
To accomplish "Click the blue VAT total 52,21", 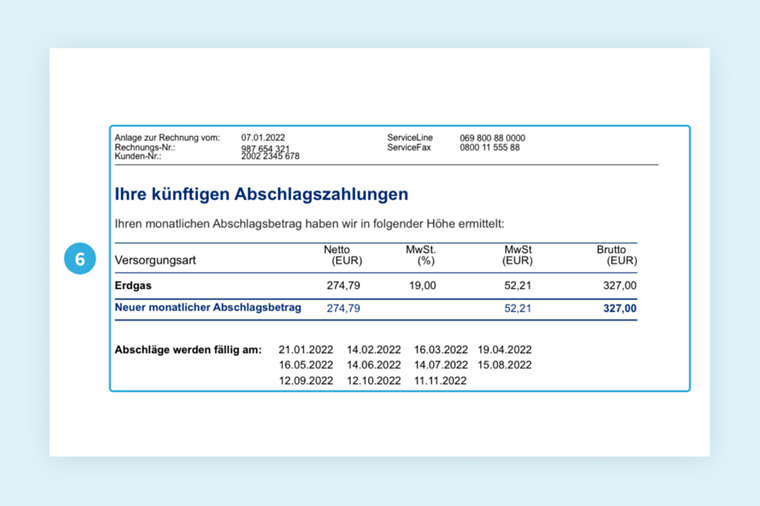I will [x=518, y=308].
